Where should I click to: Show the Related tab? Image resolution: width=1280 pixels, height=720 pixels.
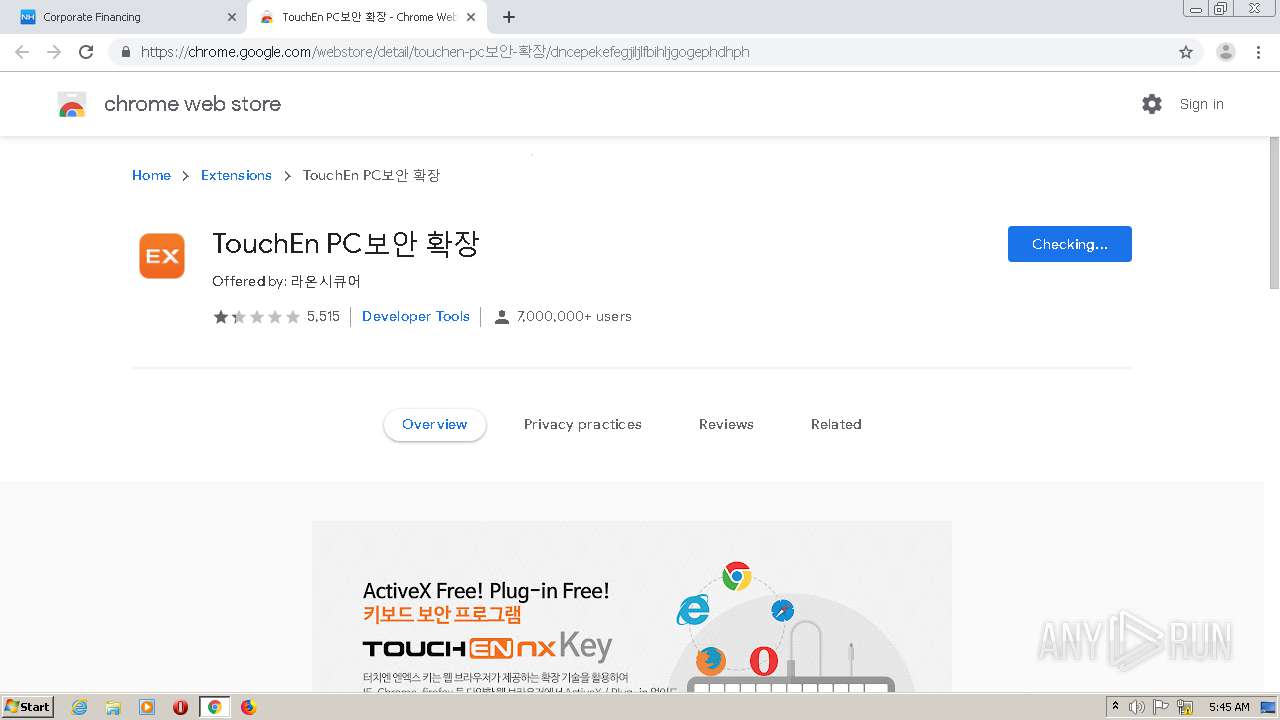(x=836, y=424)
